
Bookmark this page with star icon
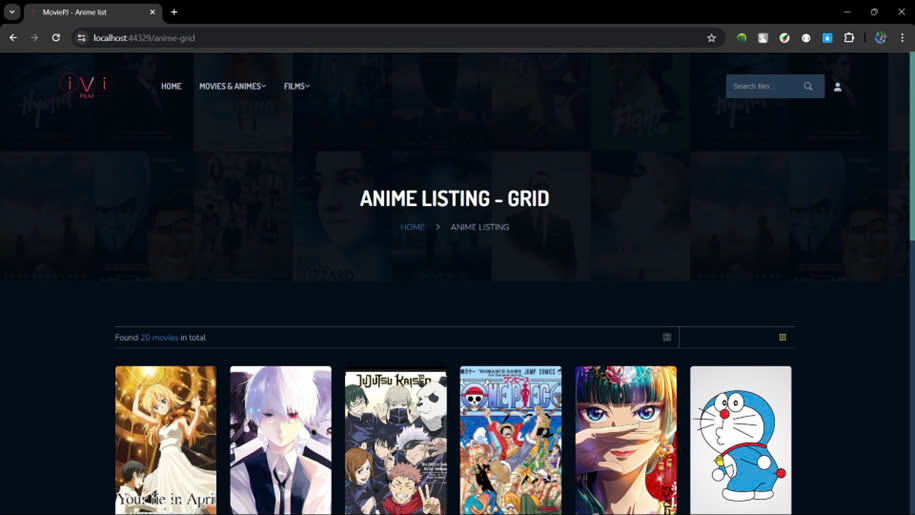tap(711, 38)
